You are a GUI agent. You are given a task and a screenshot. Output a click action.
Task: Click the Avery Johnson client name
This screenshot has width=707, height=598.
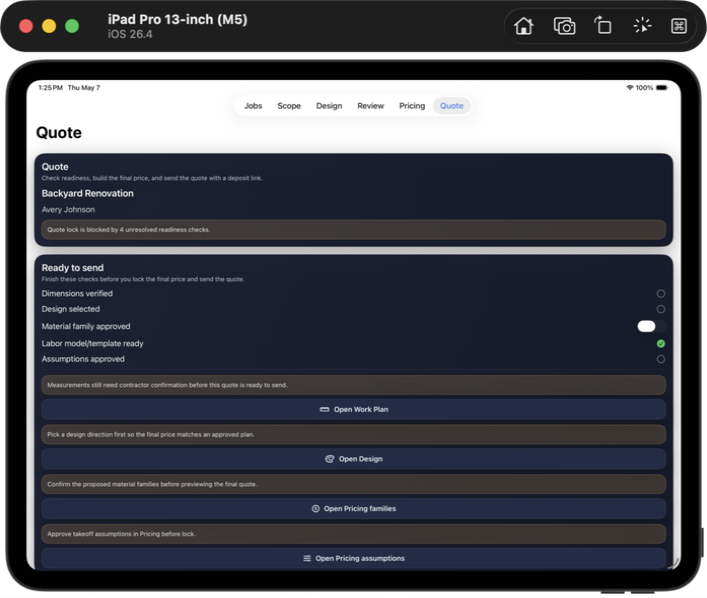coord(68,210)
